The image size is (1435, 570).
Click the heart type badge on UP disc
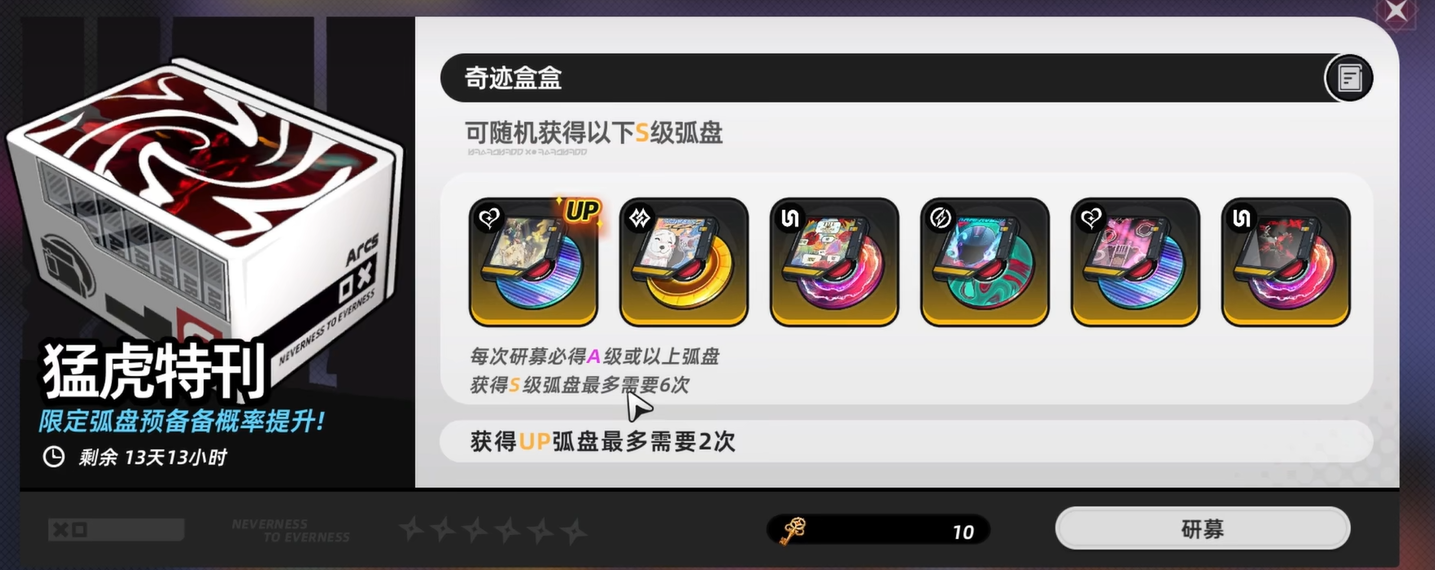[488, 218]
